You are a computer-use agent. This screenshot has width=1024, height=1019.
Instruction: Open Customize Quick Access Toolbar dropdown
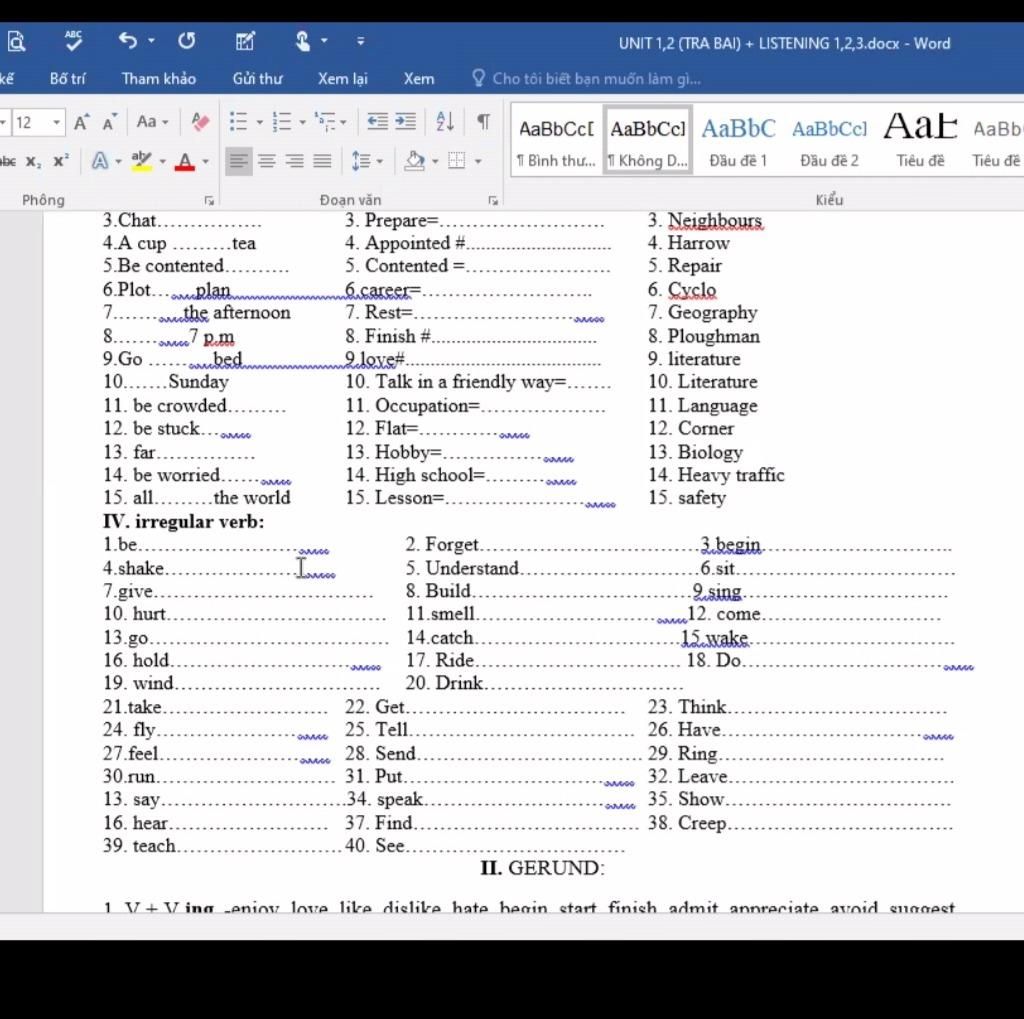(360, 41)
